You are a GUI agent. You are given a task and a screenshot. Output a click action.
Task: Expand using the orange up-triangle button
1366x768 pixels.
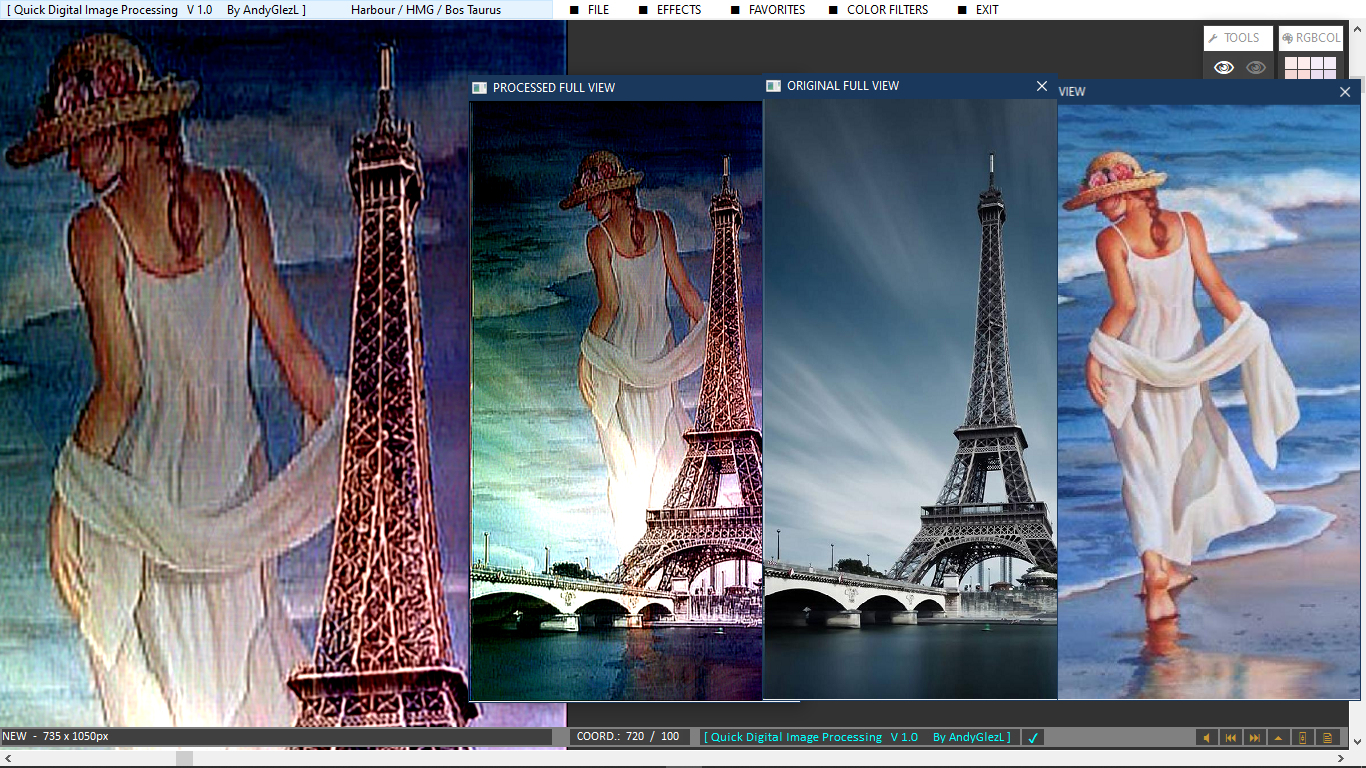coord(1278,738)
